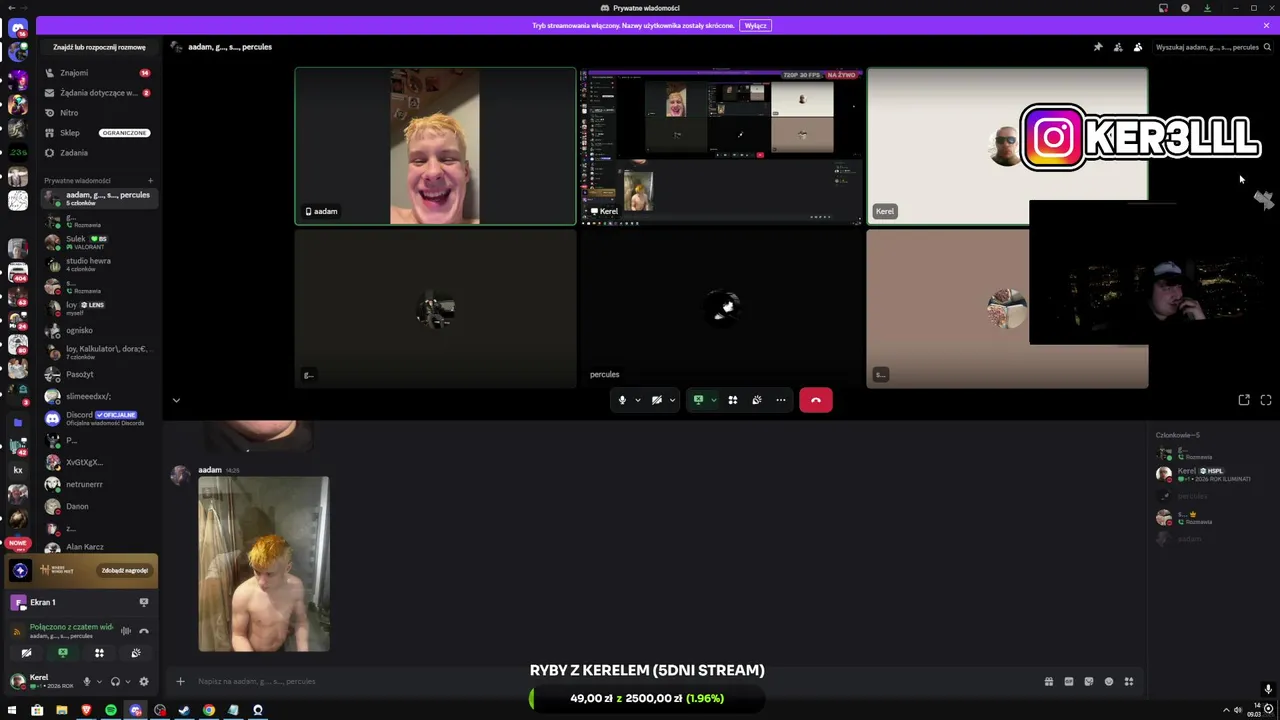Open Znajomi friends tab
The width and height of the screenshot is (1280, 720).
98,73
